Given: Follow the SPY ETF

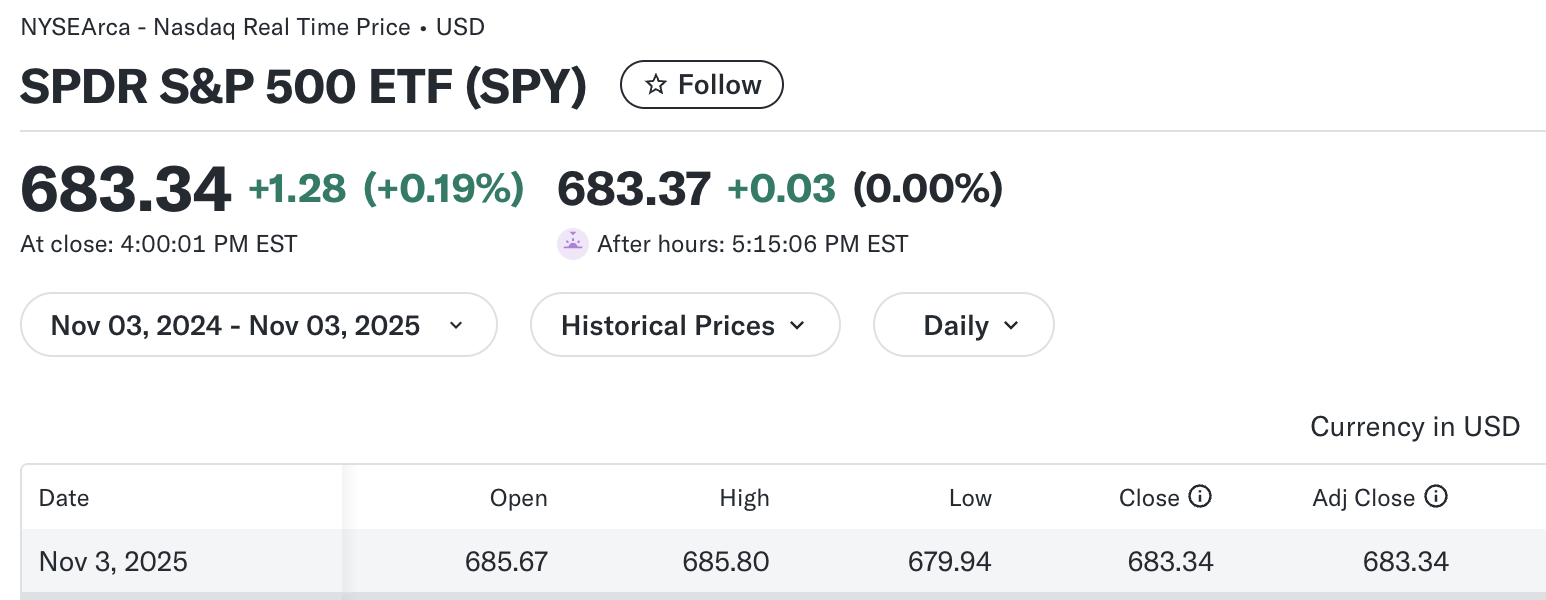Looking at the screenshot, I should click(x=702, y=85).
